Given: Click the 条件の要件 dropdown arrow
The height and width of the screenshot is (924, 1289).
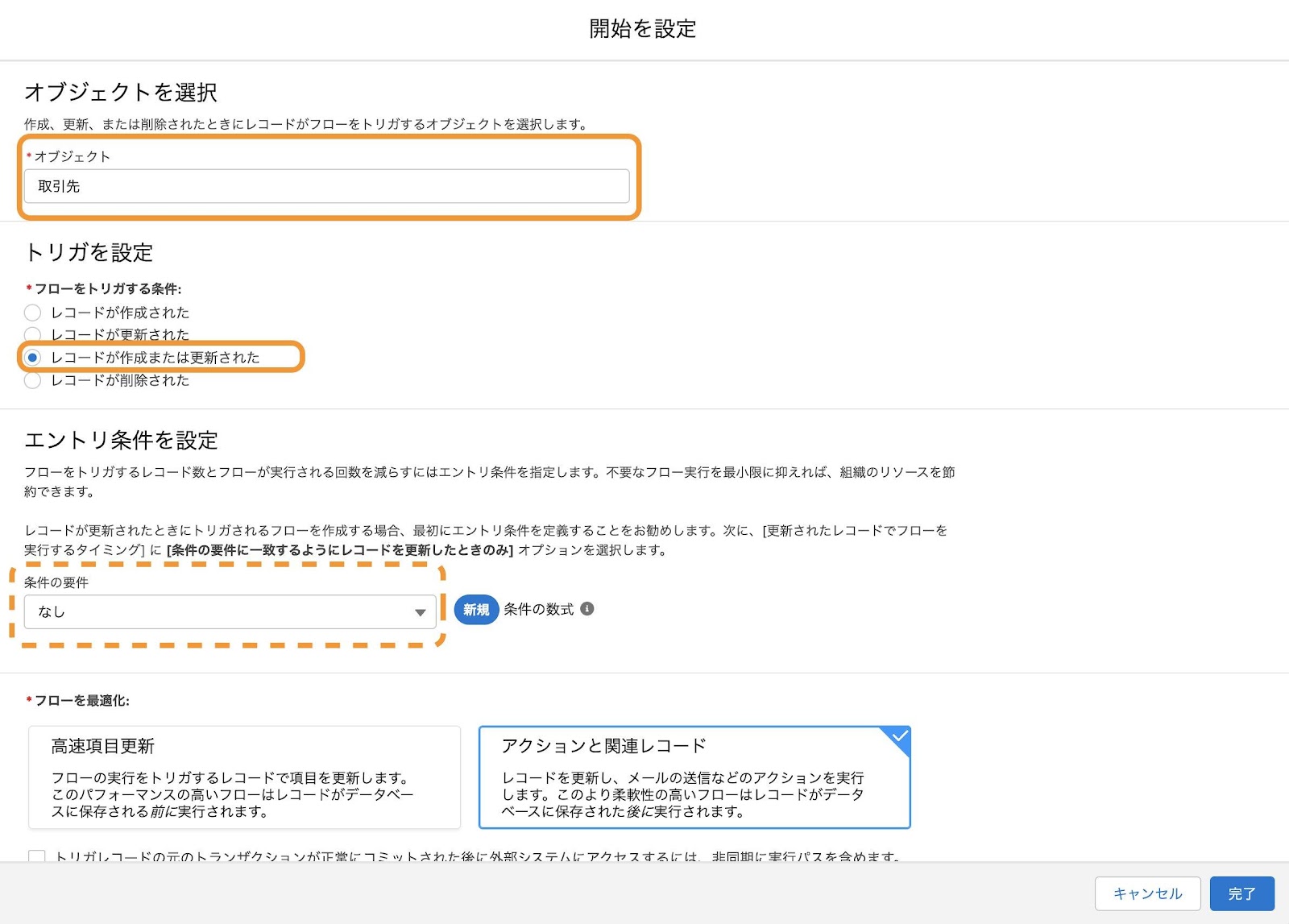Looking at the screenshot, I should 420,612.
